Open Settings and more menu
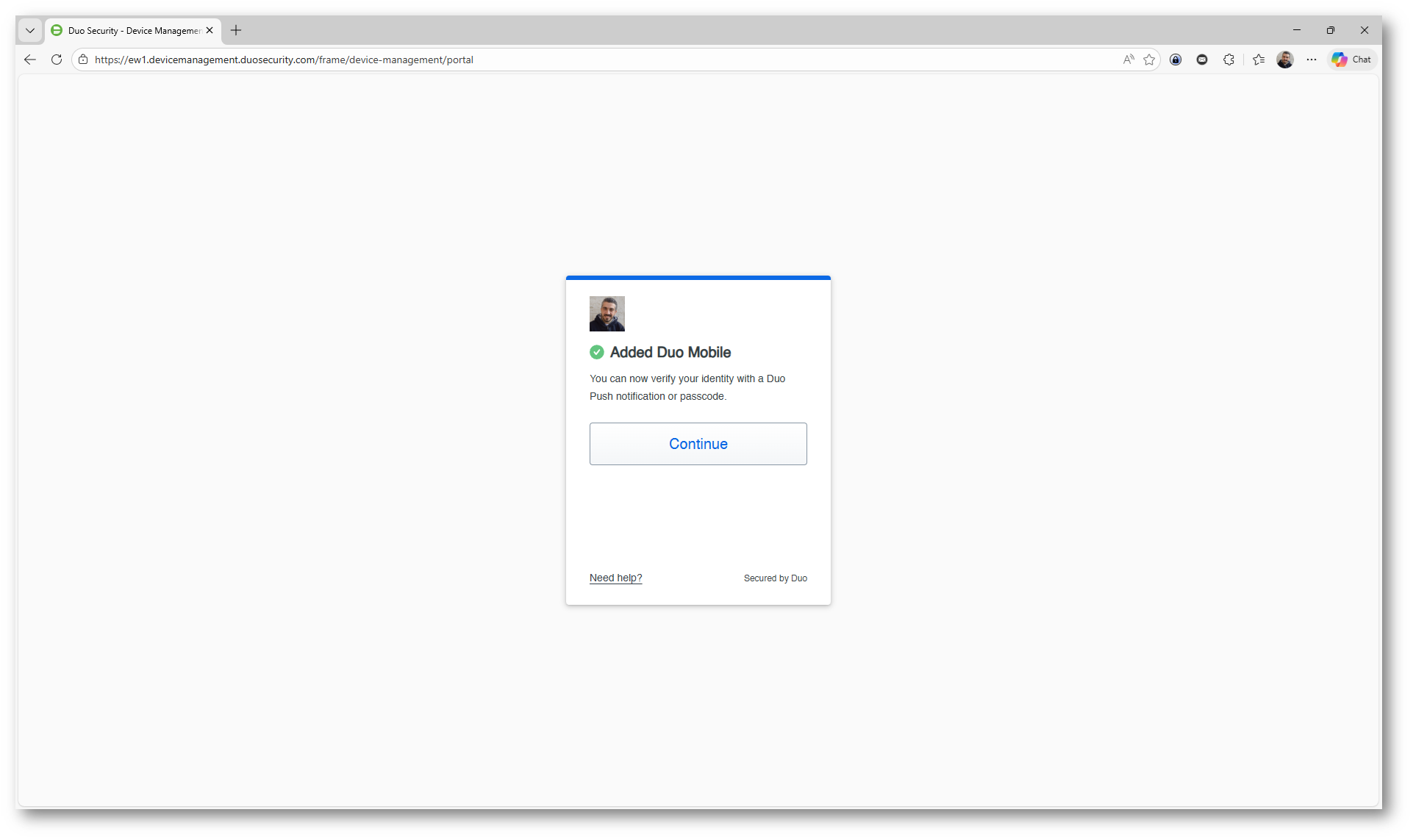Screen dimensions: 1413x840 1312,60
